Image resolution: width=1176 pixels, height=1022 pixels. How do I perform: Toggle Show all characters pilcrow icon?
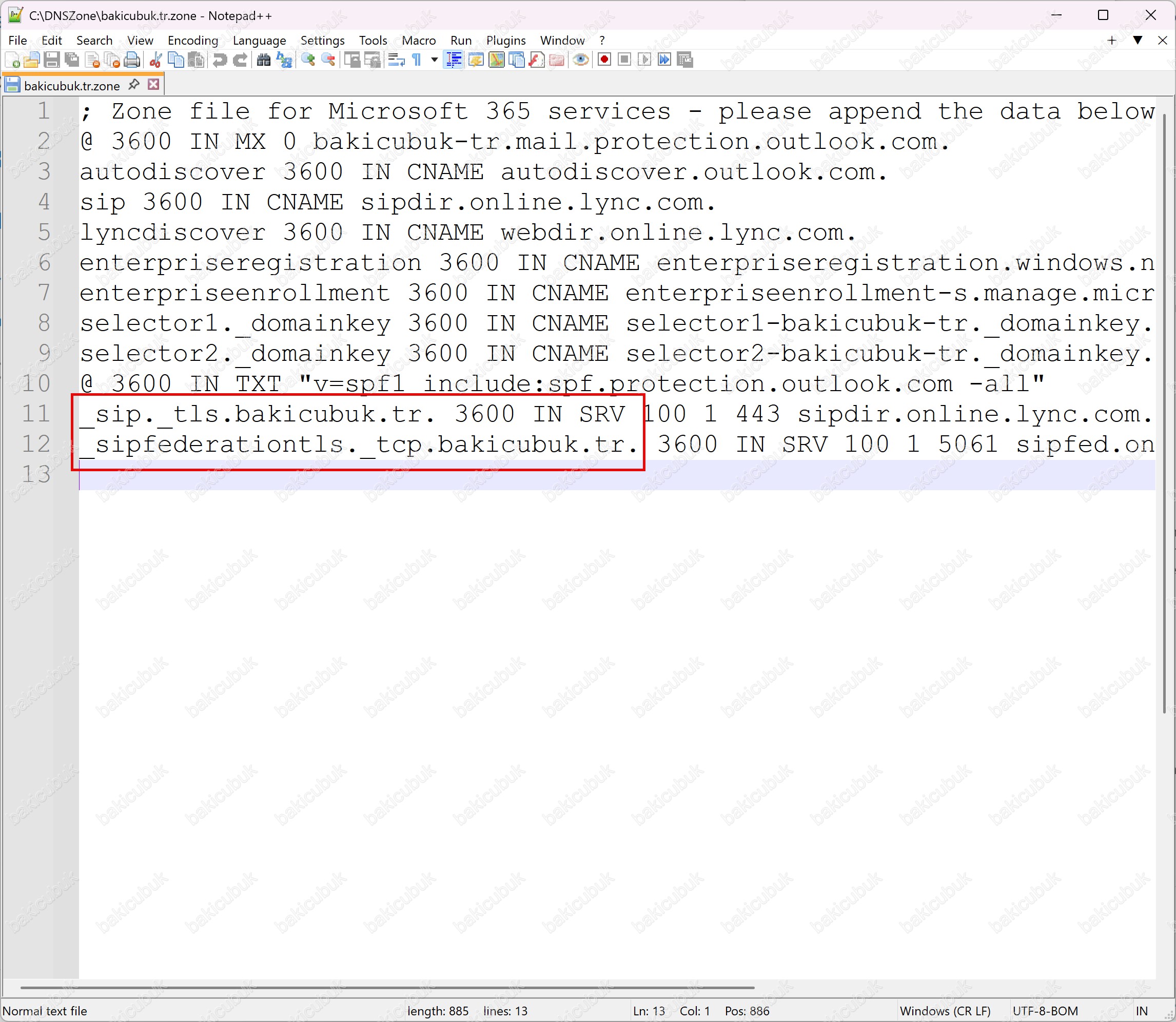click(417, 60)
